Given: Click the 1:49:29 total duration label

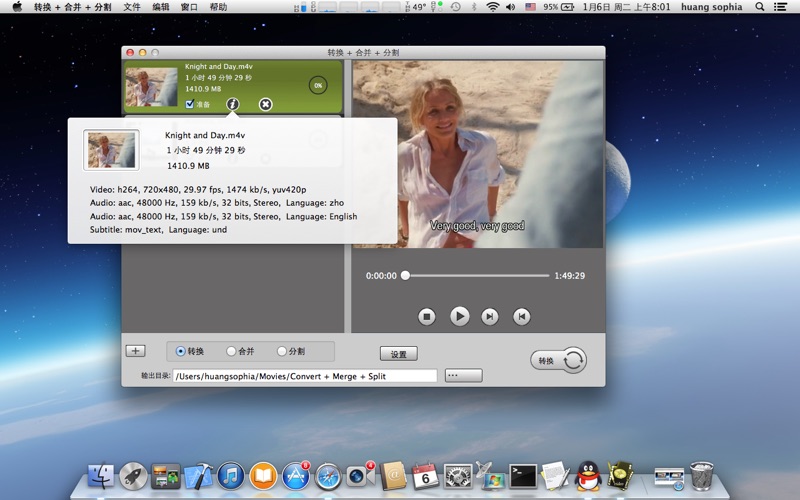Looking at the screenshot, I should pos(569,276).
